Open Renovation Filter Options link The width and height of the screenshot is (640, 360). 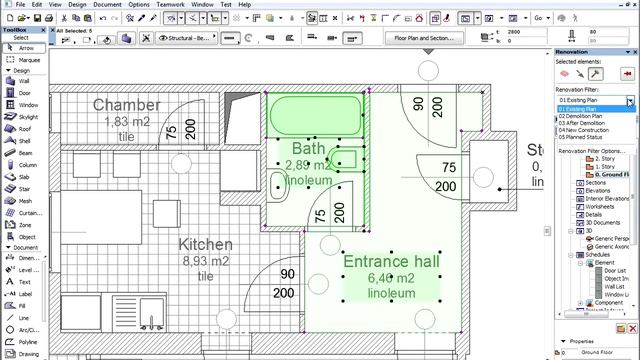coord(591,151)
